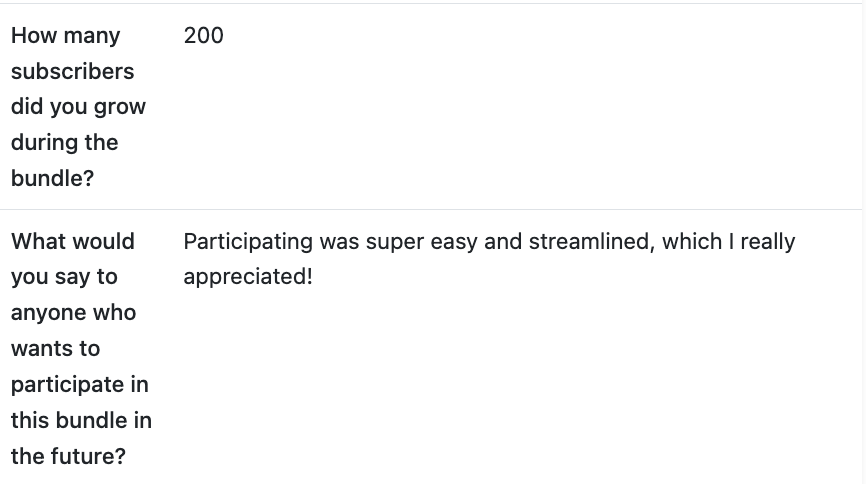Click the words 'which I really' in the answer
866x484 pixels.
coord(728,242)
